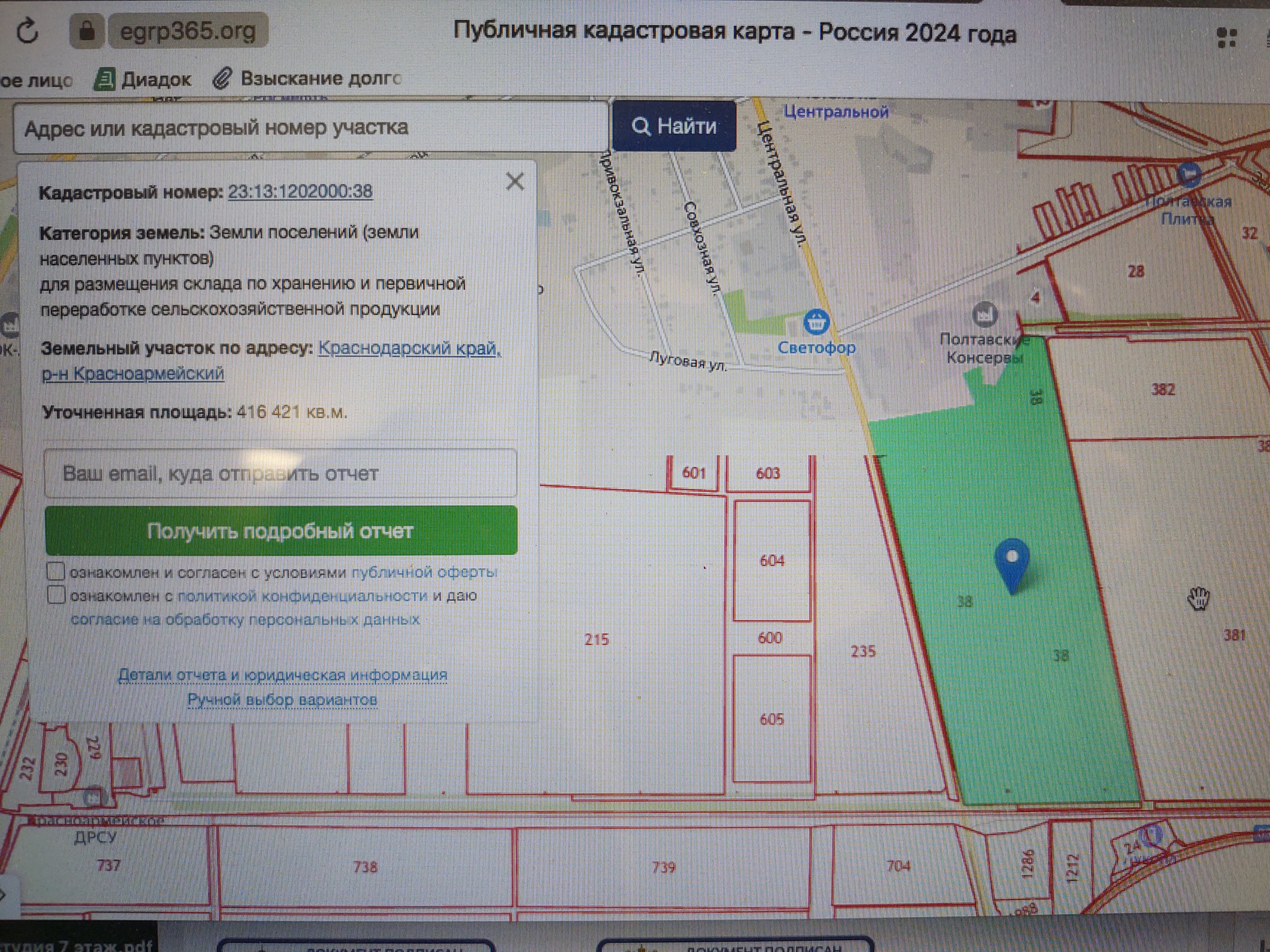Screen dimensions: 1270x952
Task: Click the Полтавские Консервы factory marker
Action: pos(985,315)
